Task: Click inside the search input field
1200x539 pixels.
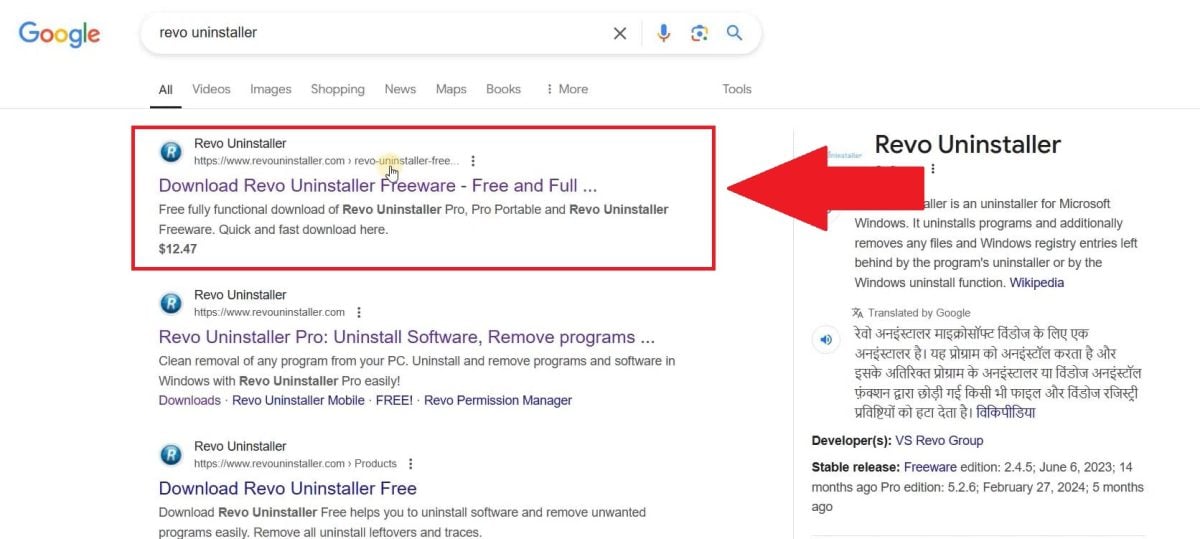Action: click(x=380, y=33)
